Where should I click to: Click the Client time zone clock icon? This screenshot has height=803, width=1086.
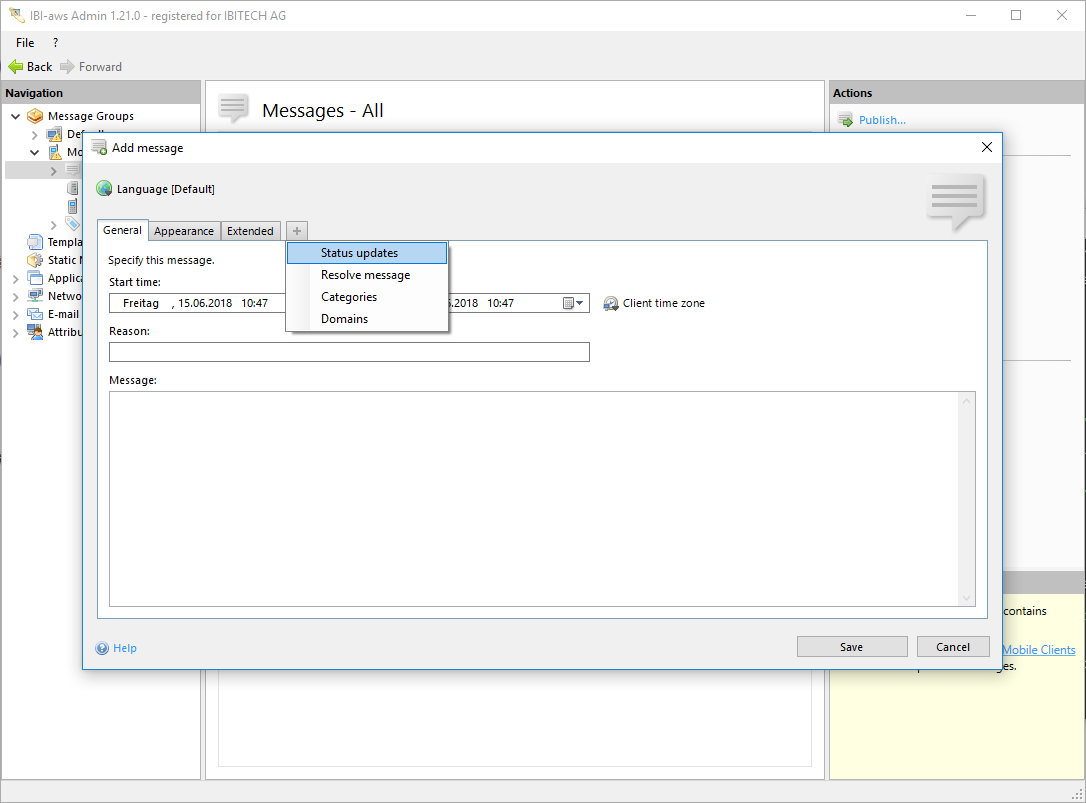[x=611, y=303]
